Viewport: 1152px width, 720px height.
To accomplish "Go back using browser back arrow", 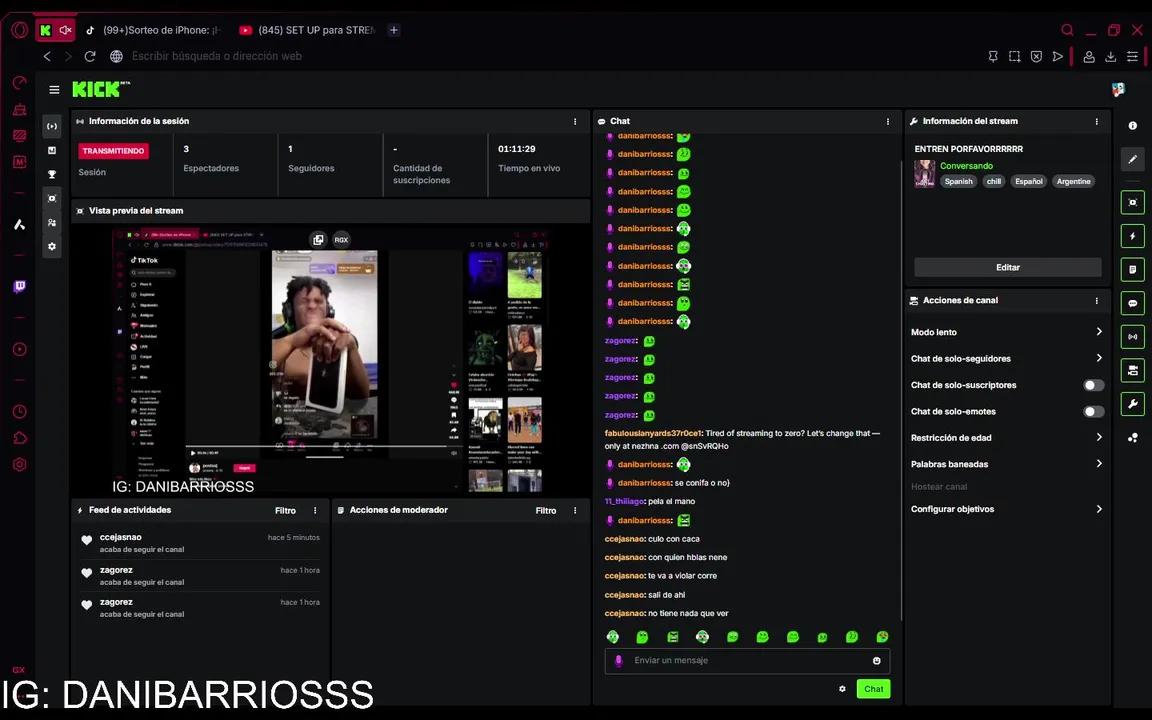I will [47, 56].
